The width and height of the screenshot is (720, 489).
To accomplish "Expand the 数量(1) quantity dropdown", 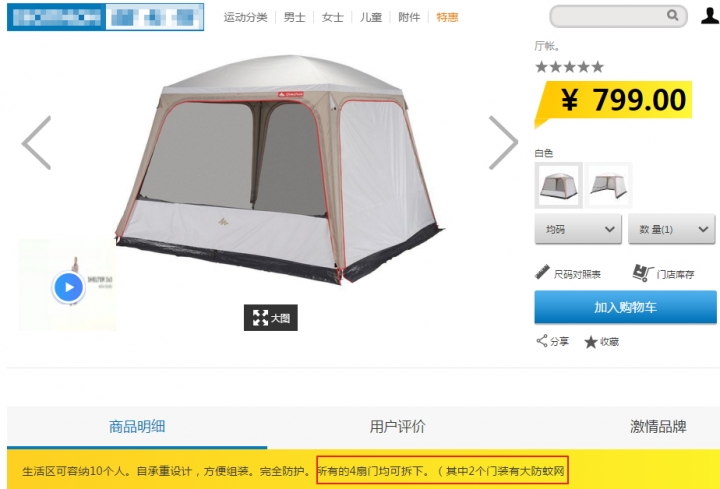I will [671, 229].
